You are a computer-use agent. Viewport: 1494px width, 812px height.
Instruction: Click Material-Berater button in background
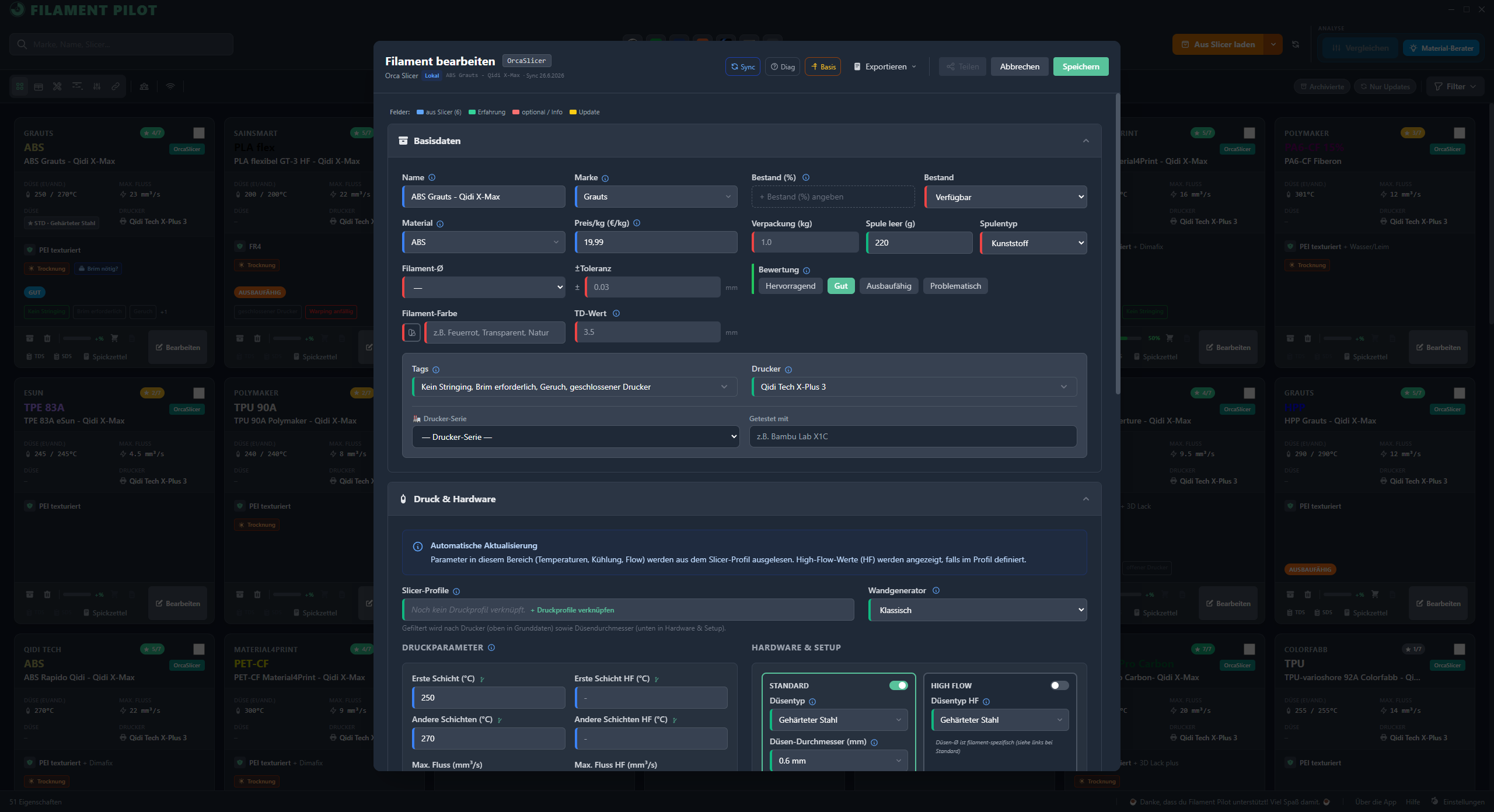coord(1441,48)
